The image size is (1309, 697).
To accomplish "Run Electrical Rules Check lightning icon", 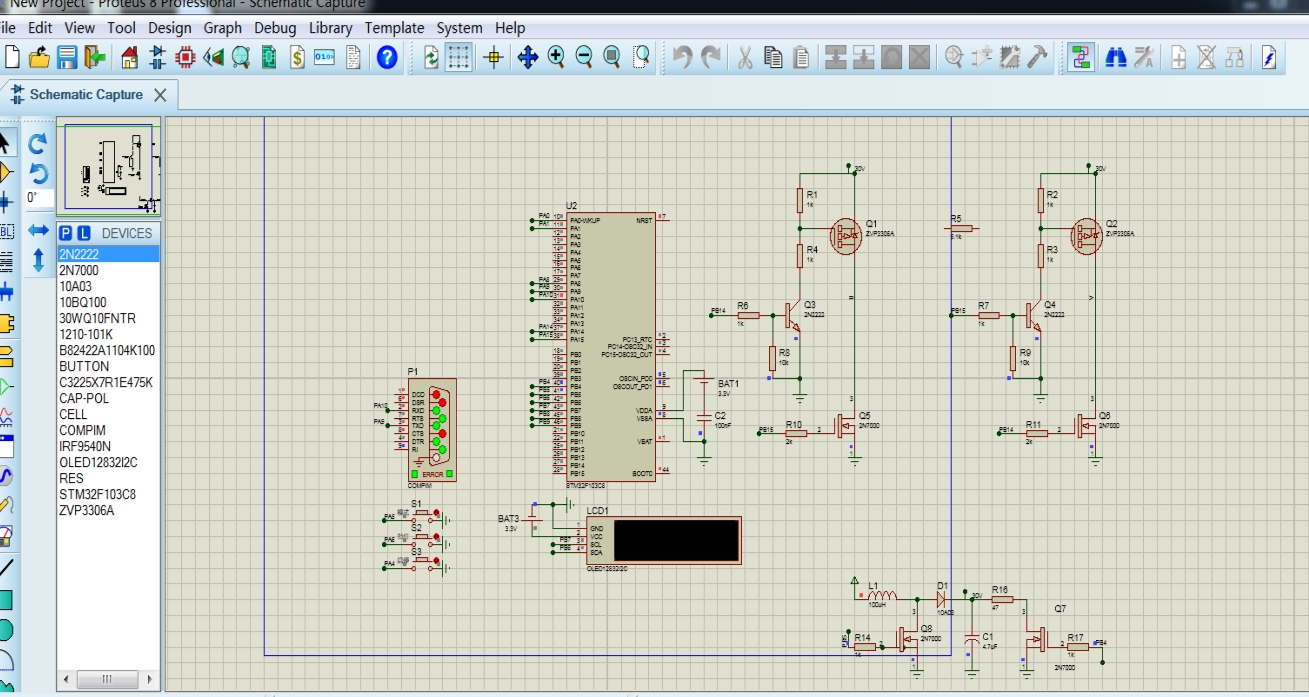I will pyautogui.click(x=1269, y=57).
